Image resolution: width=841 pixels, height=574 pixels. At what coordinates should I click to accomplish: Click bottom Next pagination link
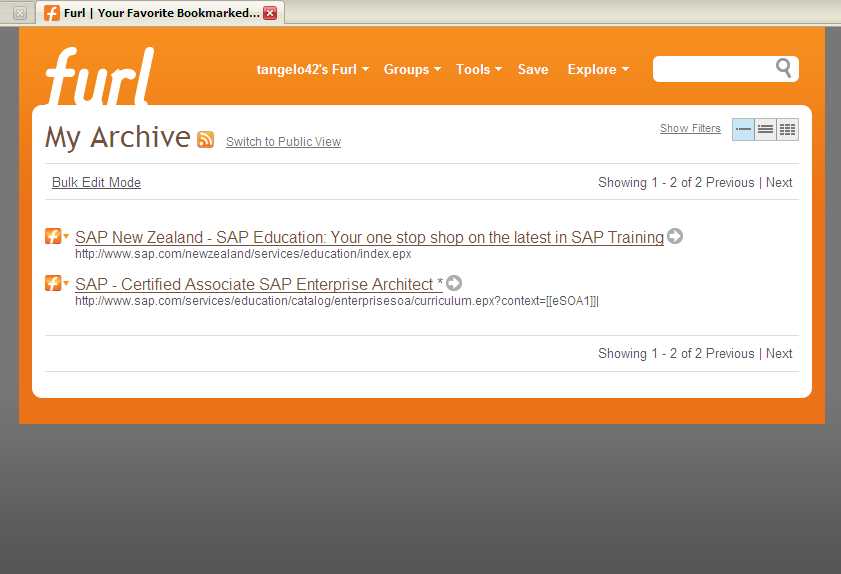click(x=779, y=354)
